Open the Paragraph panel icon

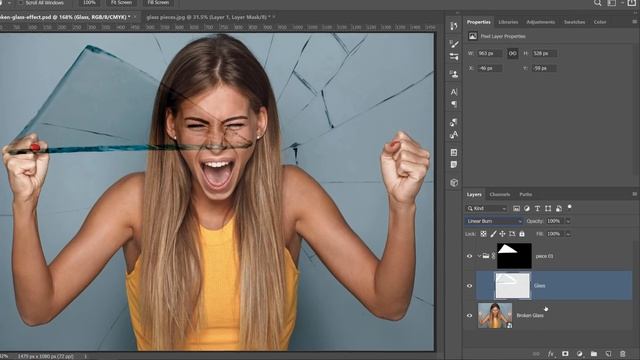(454, 104)
